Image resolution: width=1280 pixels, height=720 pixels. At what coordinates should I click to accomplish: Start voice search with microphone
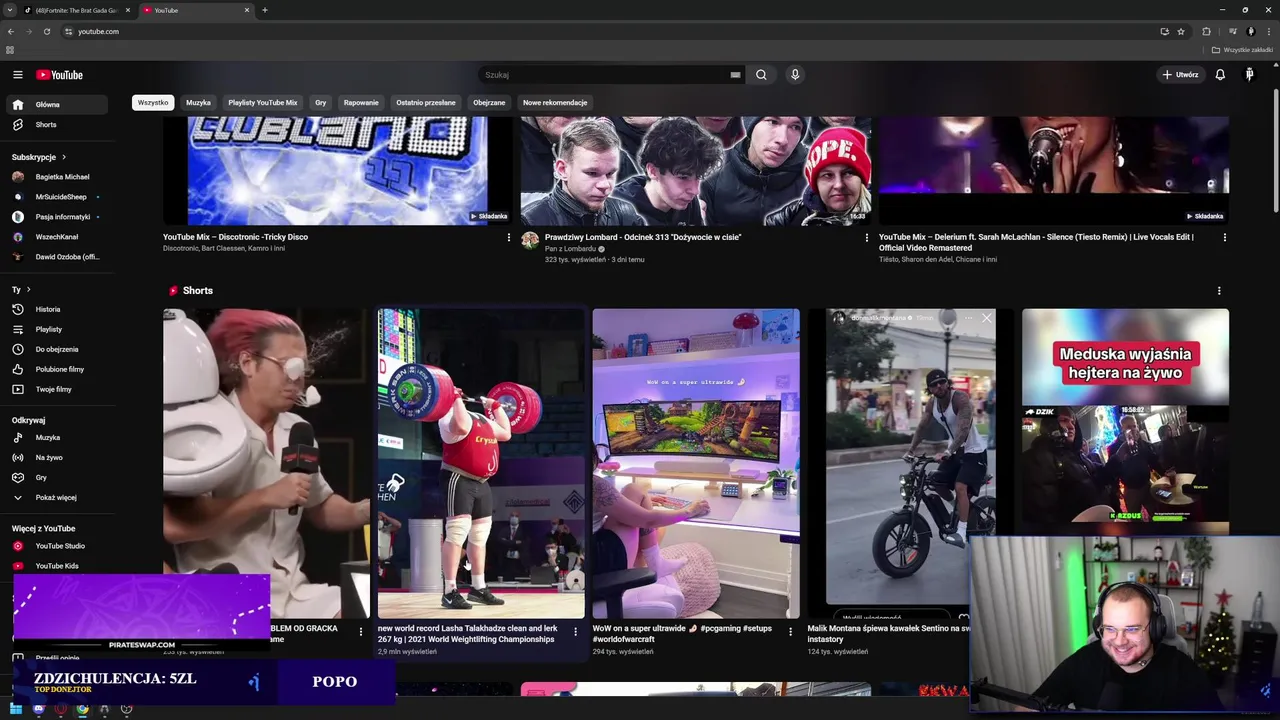click(795, 75)
